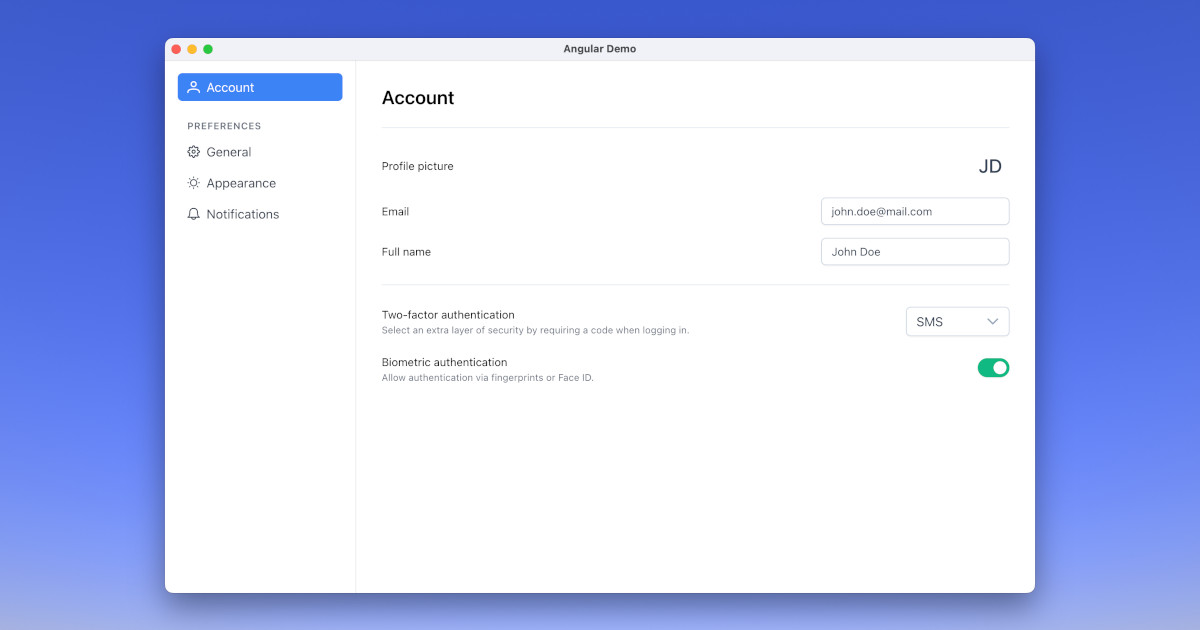
Task: Click the sun icon next to Appearance
Action: (193, 183)
